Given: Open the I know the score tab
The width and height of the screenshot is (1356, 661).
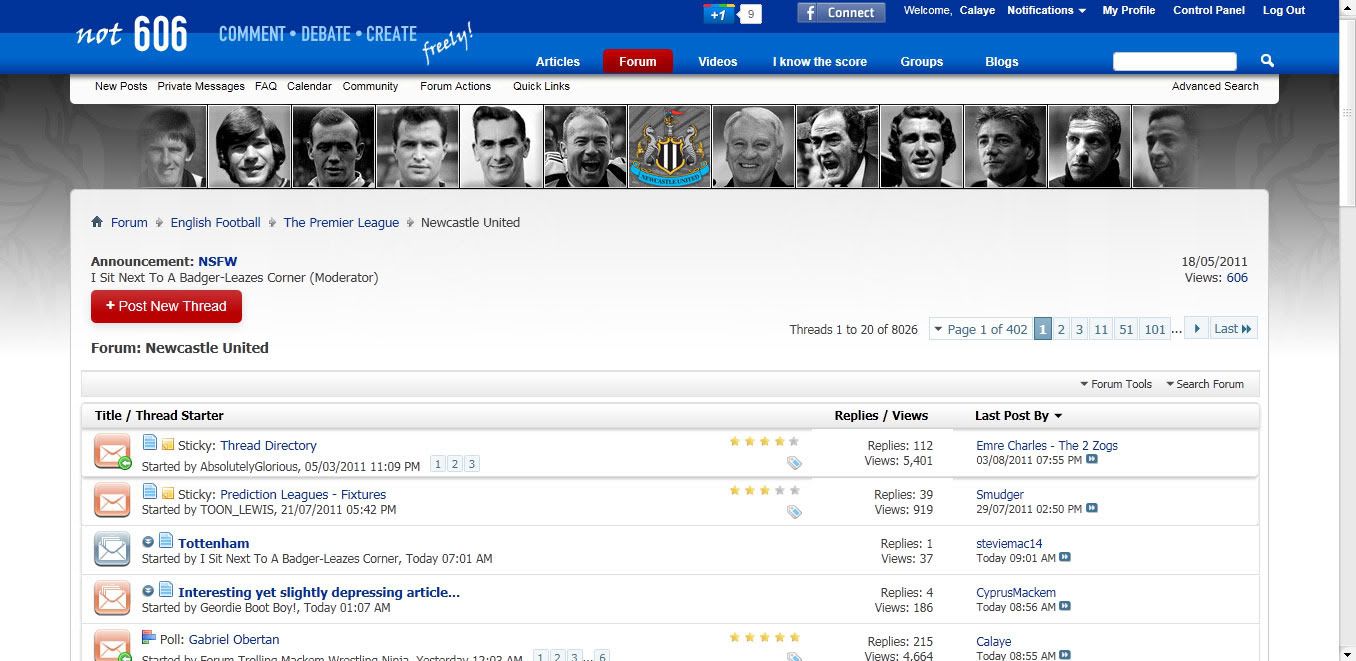Looking at the screenshot, I should click(820, 62).
